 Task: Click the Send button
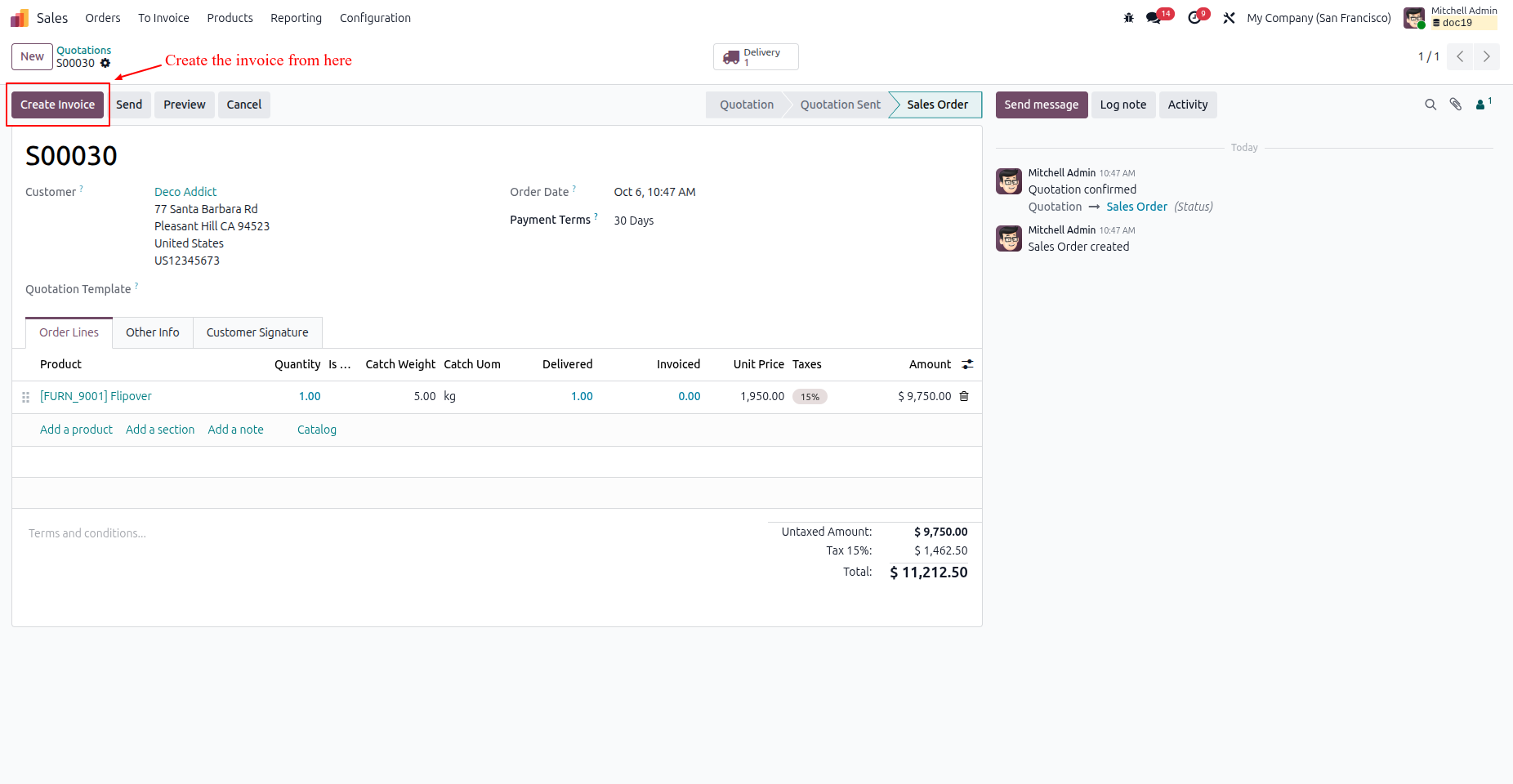129,105
